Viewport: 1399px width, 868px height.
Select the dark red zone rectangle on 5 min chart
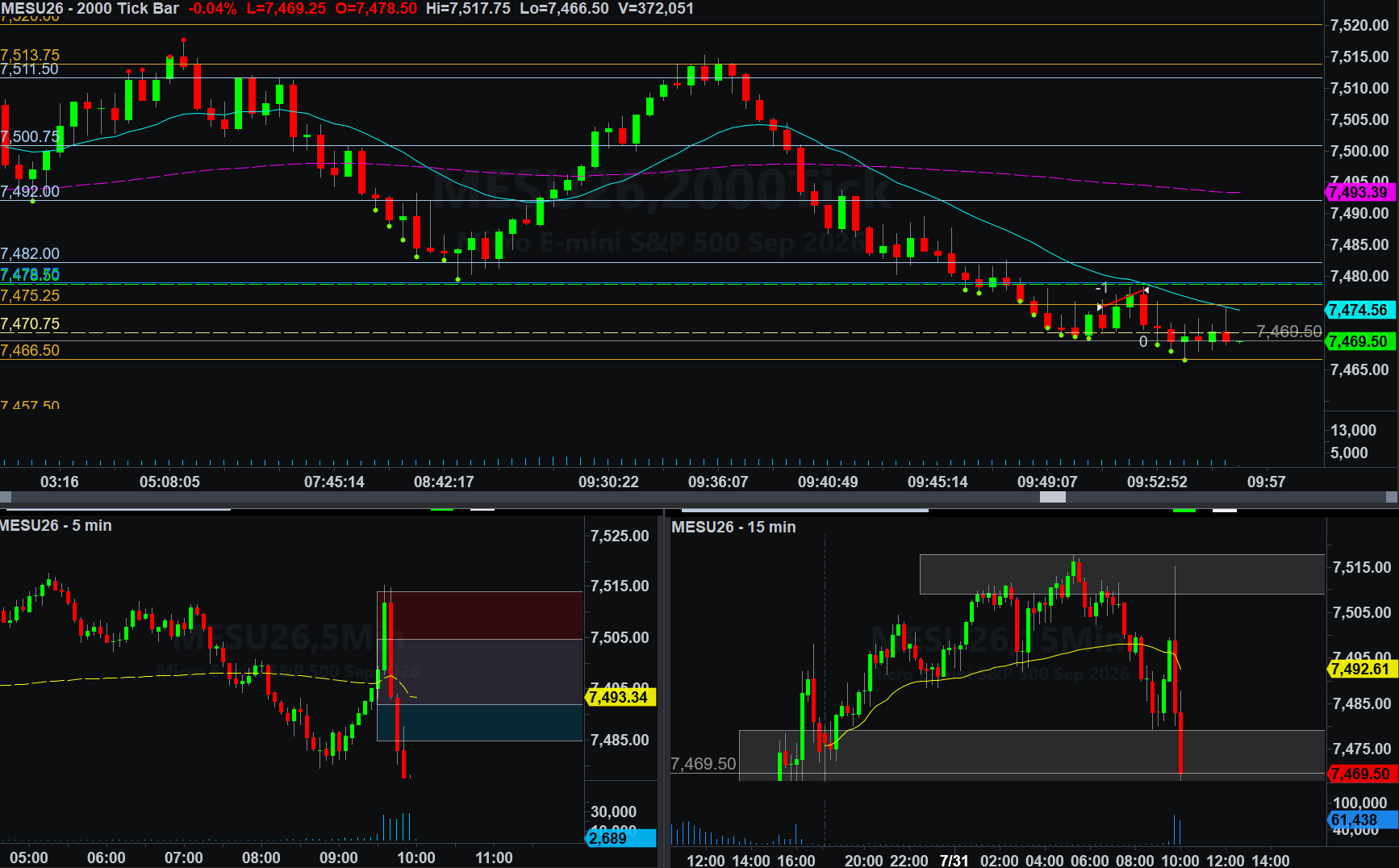(479, 616)
